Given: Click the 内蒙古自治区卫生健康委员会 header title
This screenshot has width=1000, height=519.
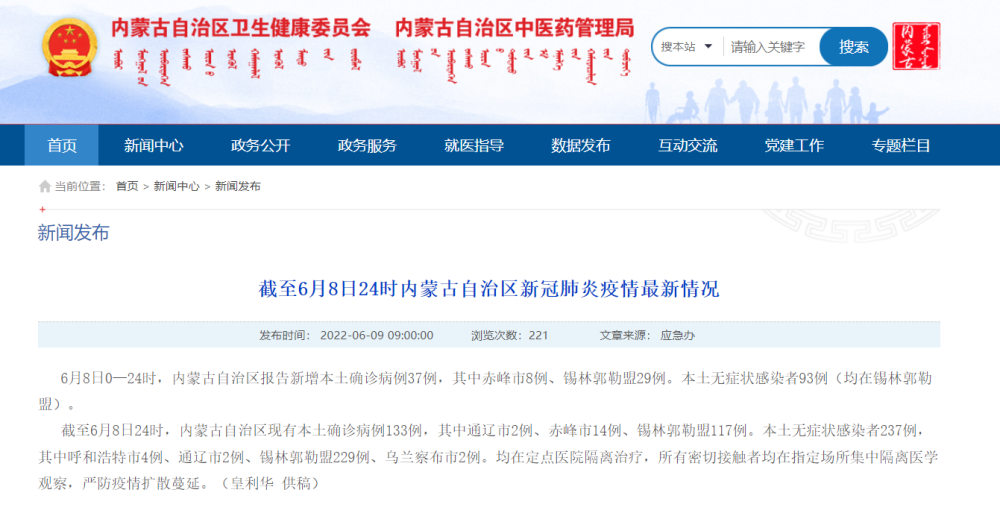Looking at the screenshot, I should [x=240, y=28].
